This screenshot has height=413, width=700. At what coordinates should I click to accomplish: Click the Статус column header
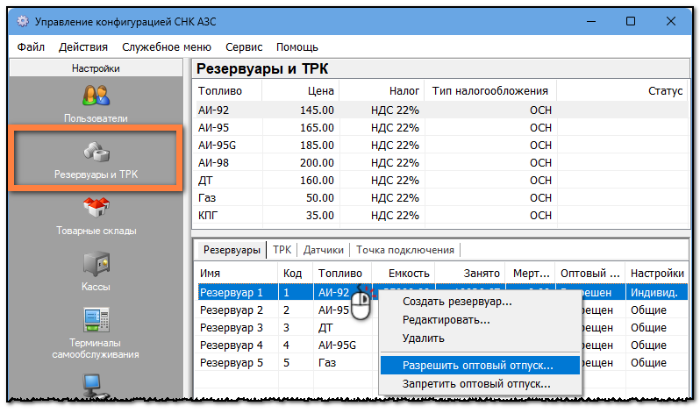(622, 91)
